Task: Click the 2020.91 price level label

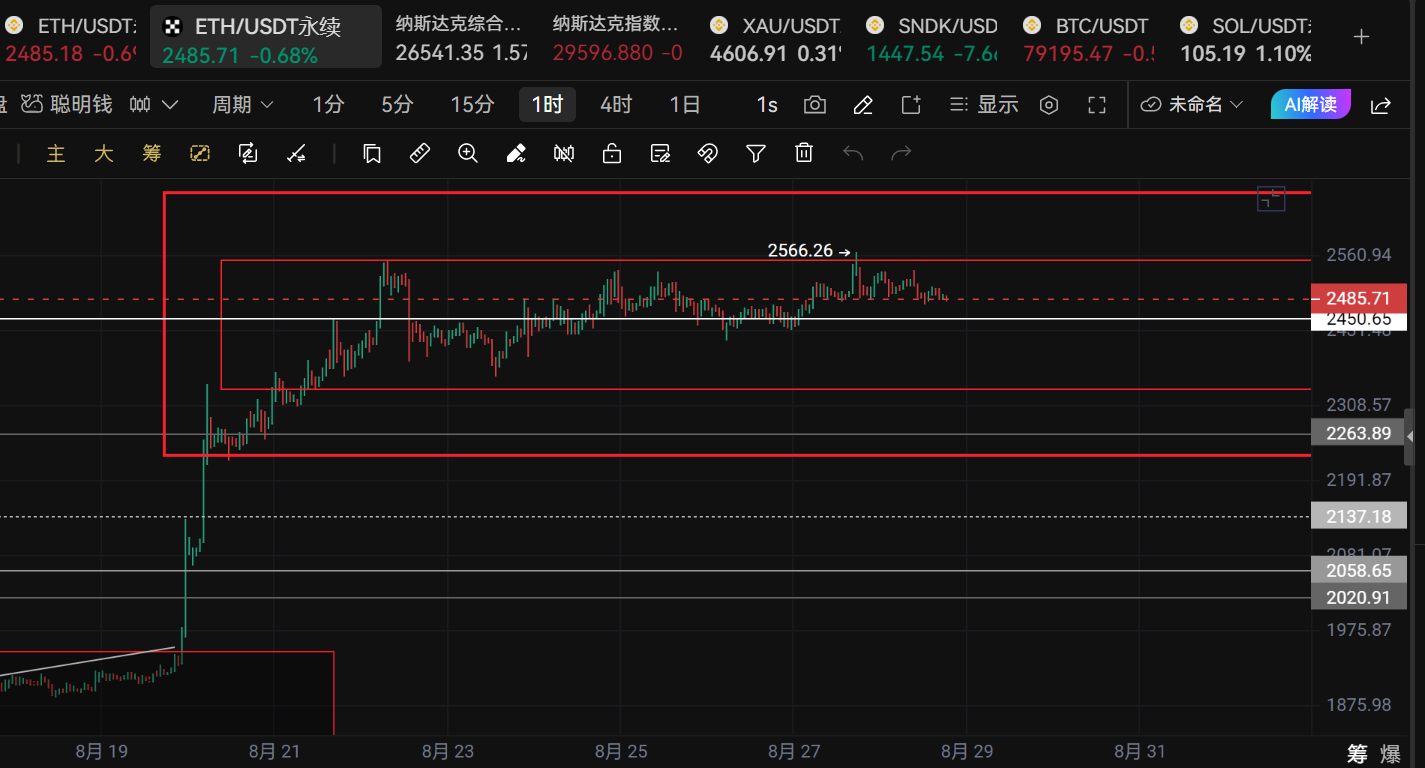Action: coord(1358,597)
